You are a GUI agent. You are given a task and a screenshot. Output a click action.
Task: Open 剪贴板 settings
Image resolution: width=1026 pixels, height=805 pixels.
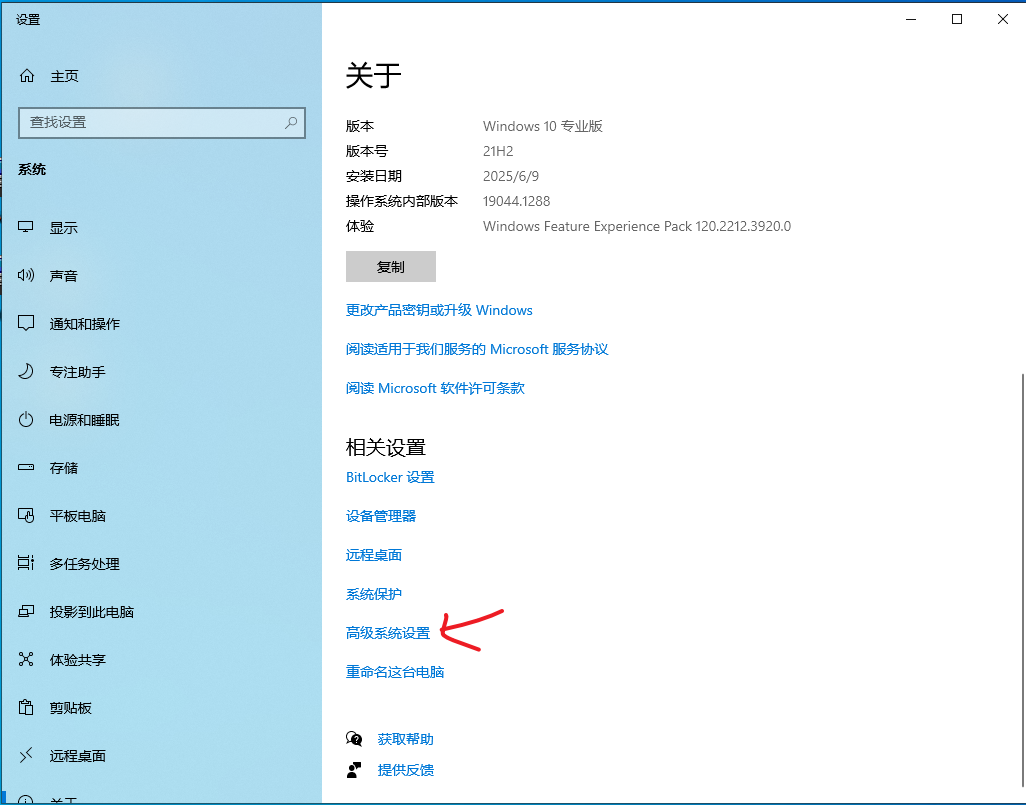[71, 708]
